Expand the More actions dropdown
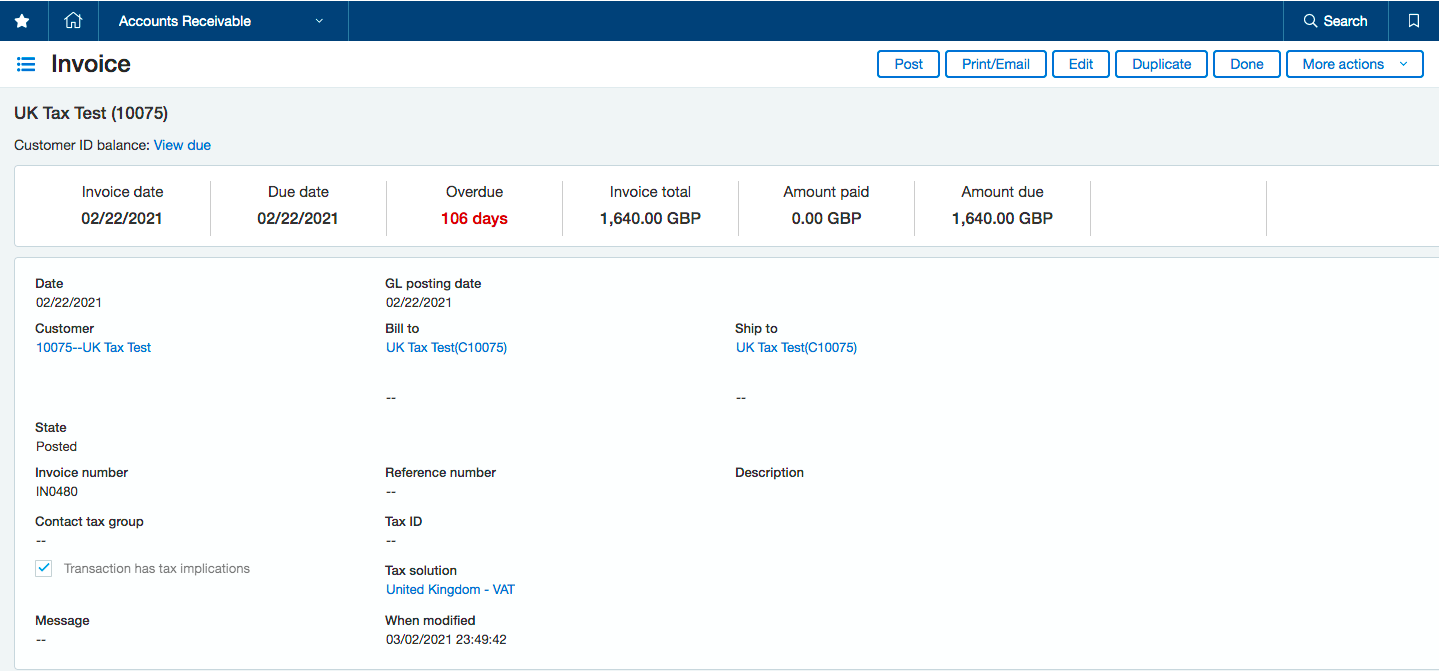Image resolution: width=1439 pixels, height=671 pixels. coord(1354,63)
